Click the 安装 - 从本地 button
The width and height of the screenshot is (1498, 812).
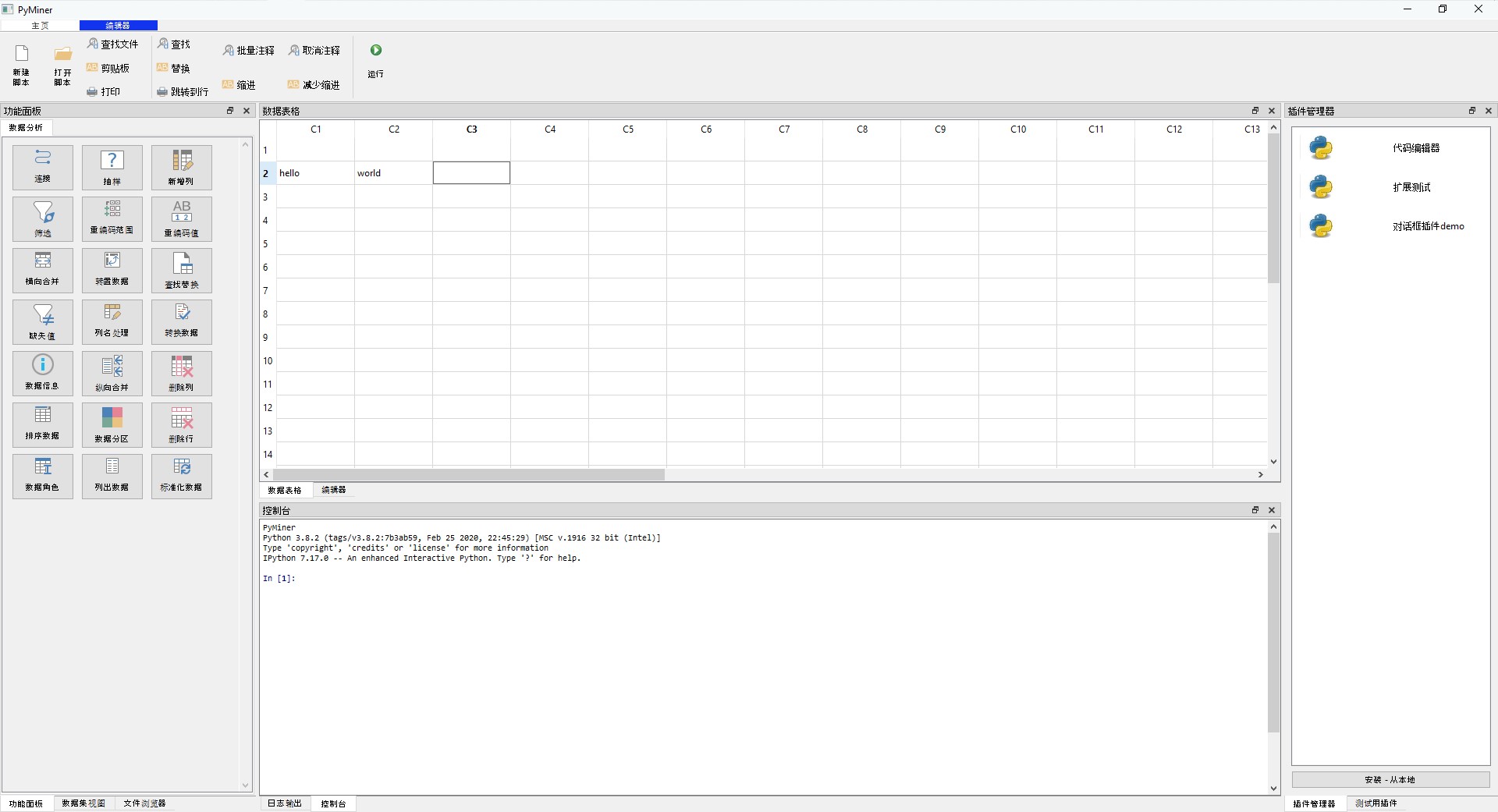point(1390,779)
